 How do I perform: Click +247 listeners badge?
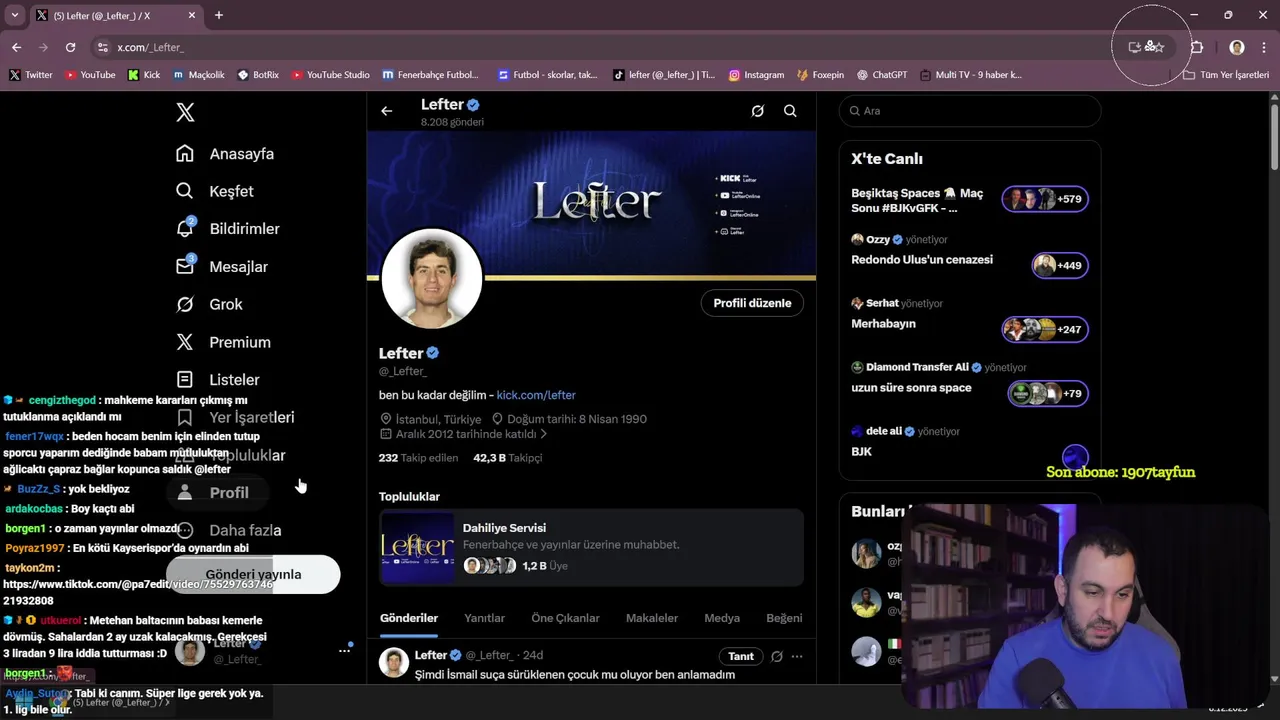pyautogui.click(x=1045, y=329)
